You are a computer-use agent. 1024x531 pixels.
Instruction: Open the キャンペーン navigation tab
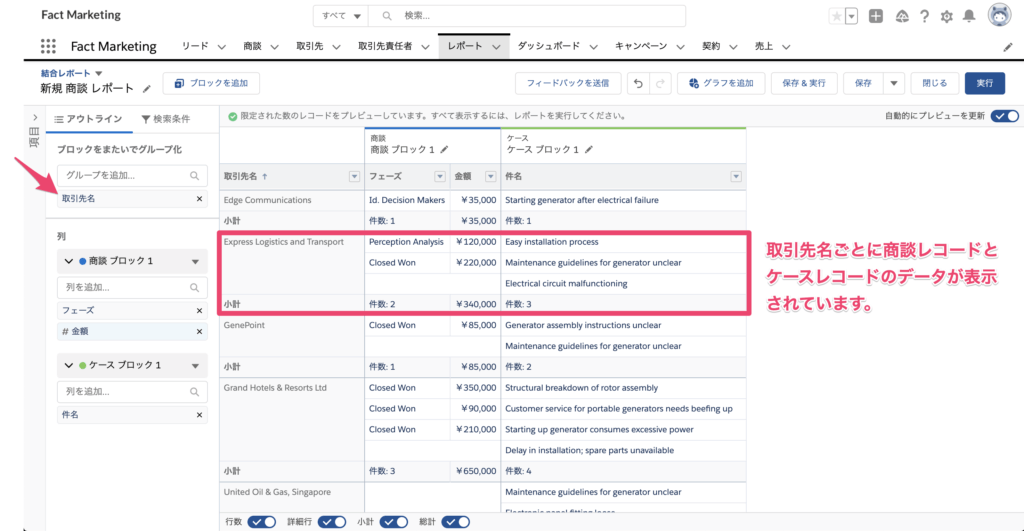[x=641, y=46]
